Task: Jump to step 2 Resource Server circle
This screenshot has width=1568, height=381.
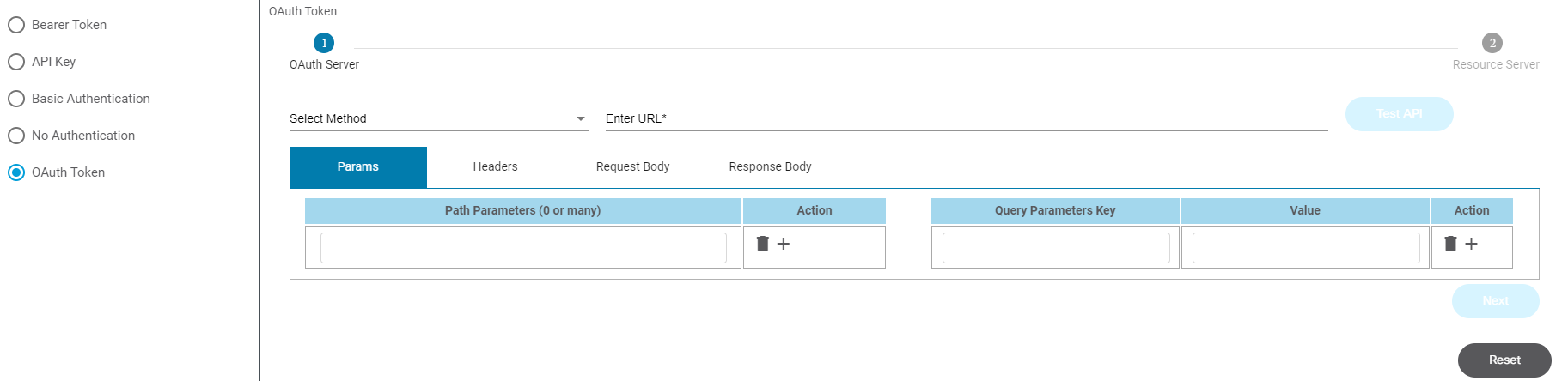Action: pos(1492,43)
